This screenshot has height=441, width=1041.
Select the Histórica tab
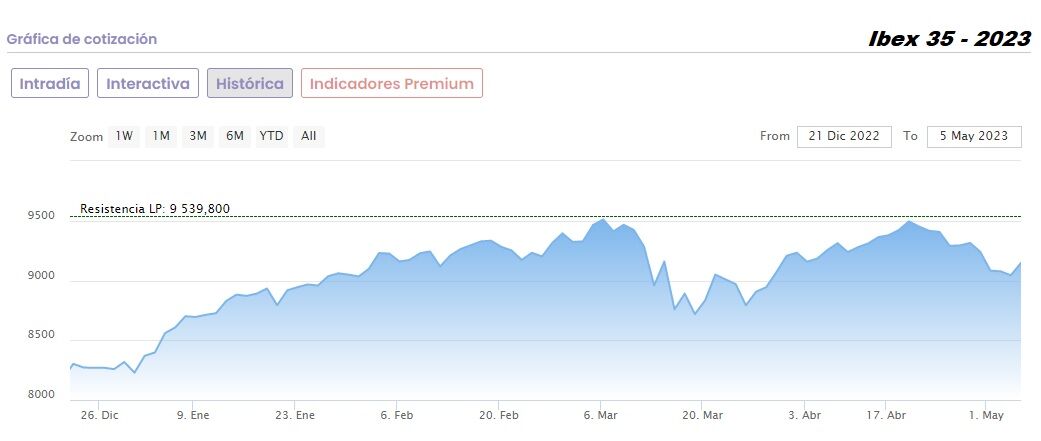click(x=250, y=83)
